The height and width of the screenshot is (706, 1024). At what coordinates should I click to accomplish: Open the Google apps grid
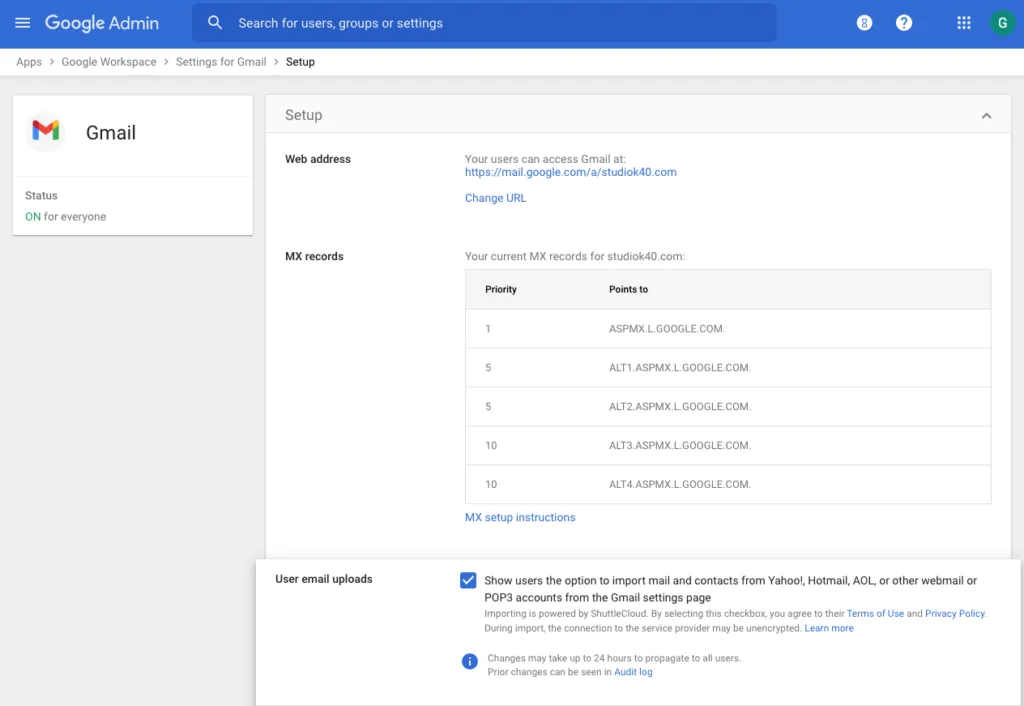coord(964,23)
